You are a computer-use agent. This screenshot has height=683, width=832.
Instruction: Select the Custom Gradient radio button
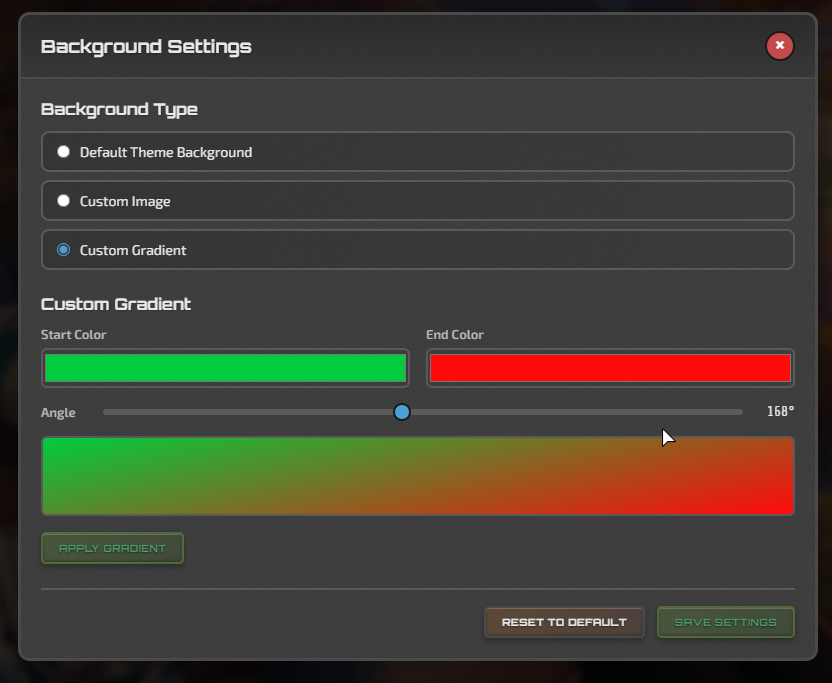pyautogui.click(x=64, y=249)
